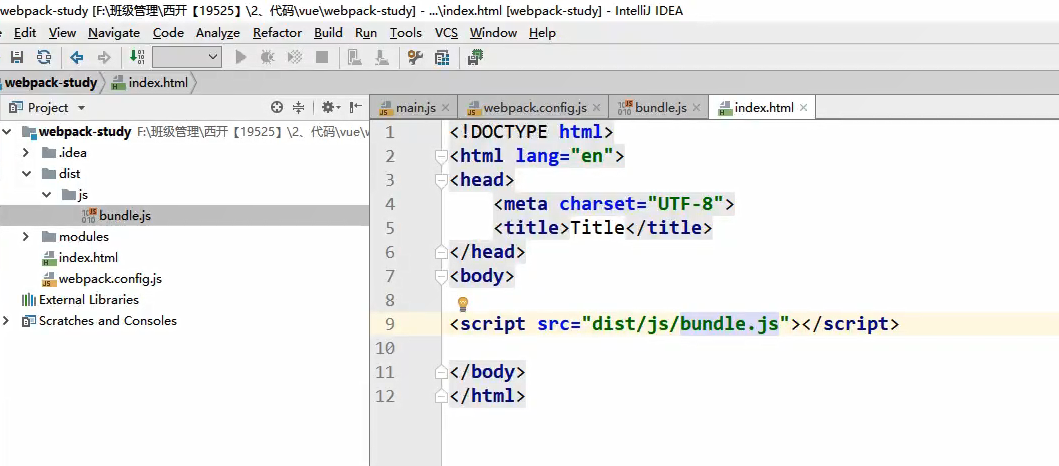The width and height of the screenshot is (1059, 466).
Task: Fold the body tag at line 7
Action: [x=442, y=276]
